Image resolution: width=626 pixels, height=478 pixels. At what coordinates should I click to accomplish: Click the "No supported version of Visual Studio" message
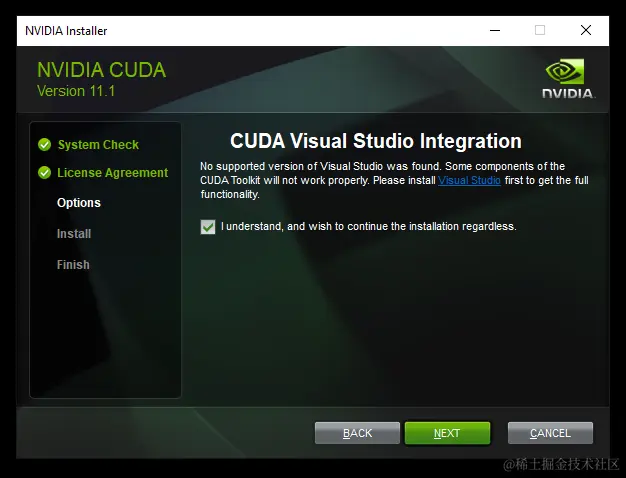pos(394,180)
